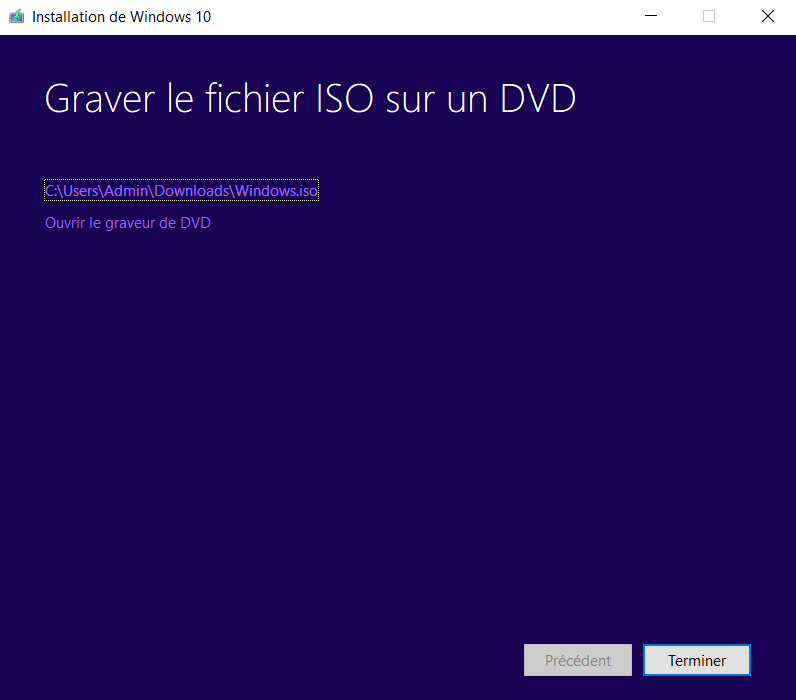Open the C:\Users\Admin\Downloads\Windows.iso file link
Image resolution: width=796 pixels, height=700 pixels.
[x=181, y=190]
